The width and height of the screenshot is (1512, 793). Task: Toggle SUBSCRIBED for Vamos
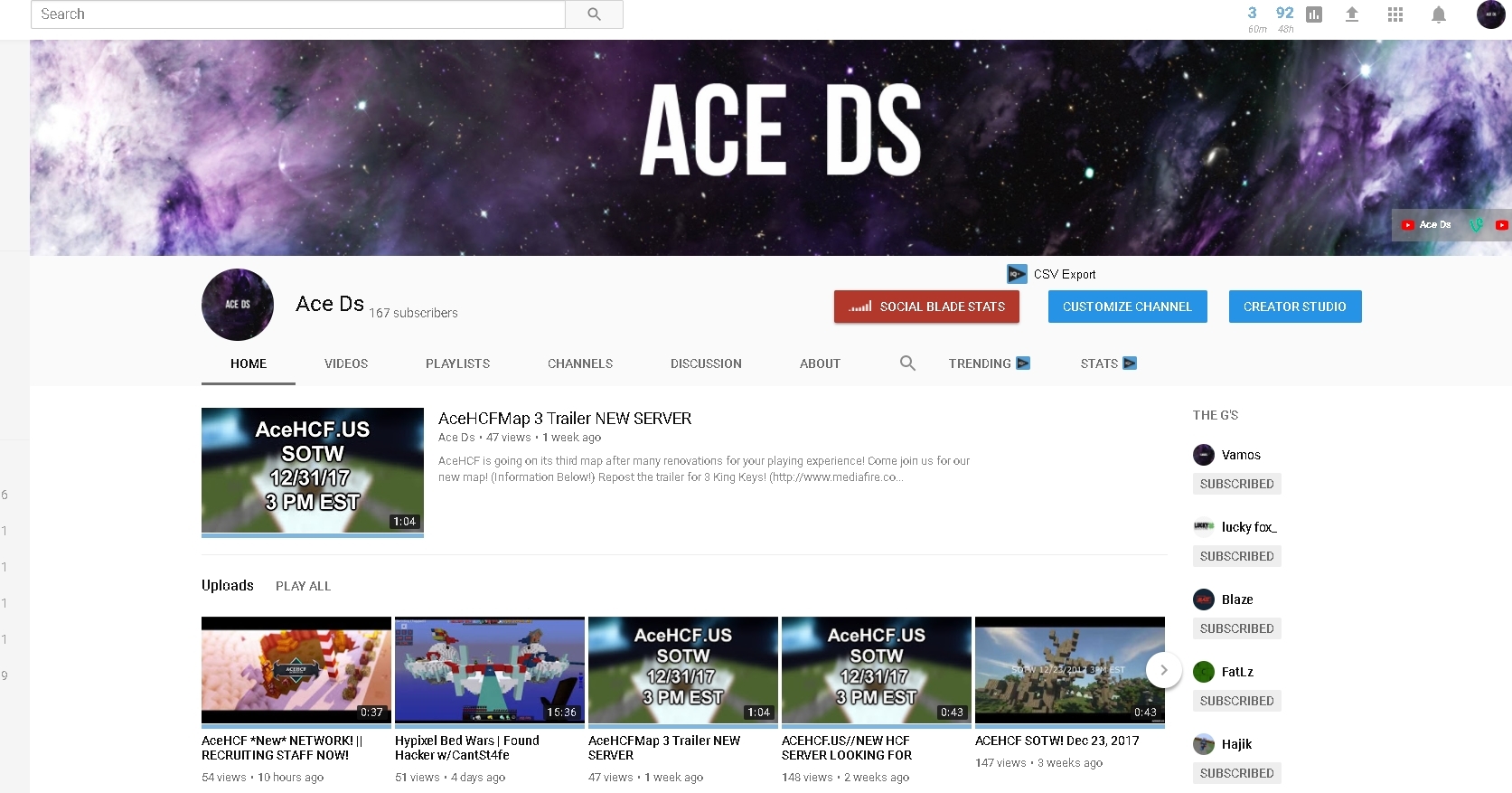click(x=1236, y=484)
